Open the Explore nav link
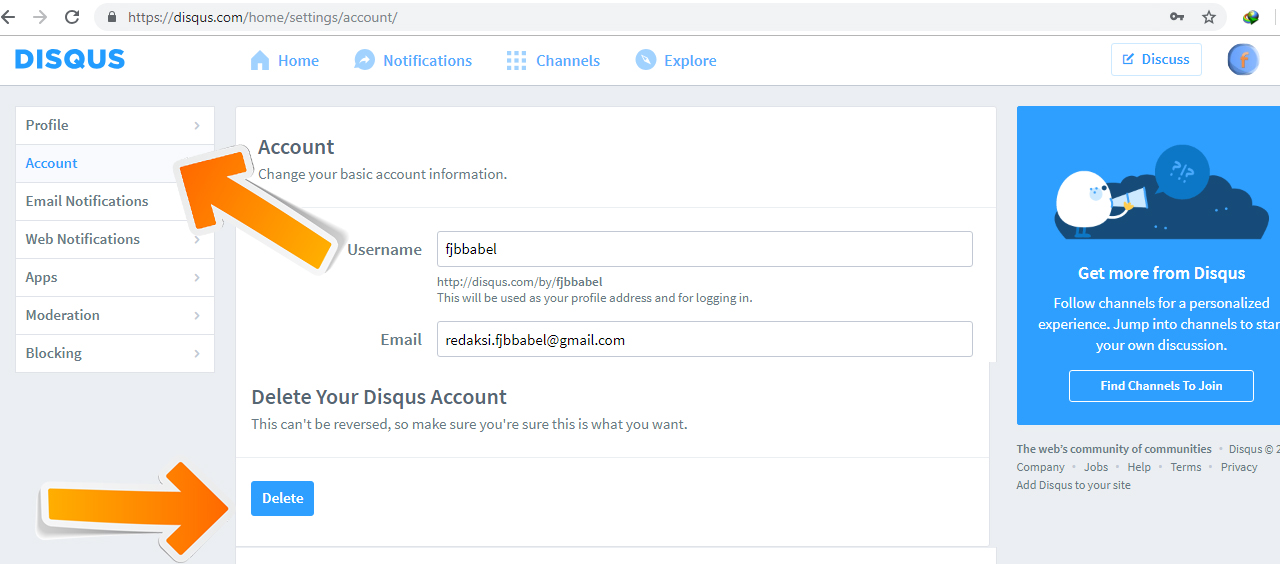 [690, 60]
